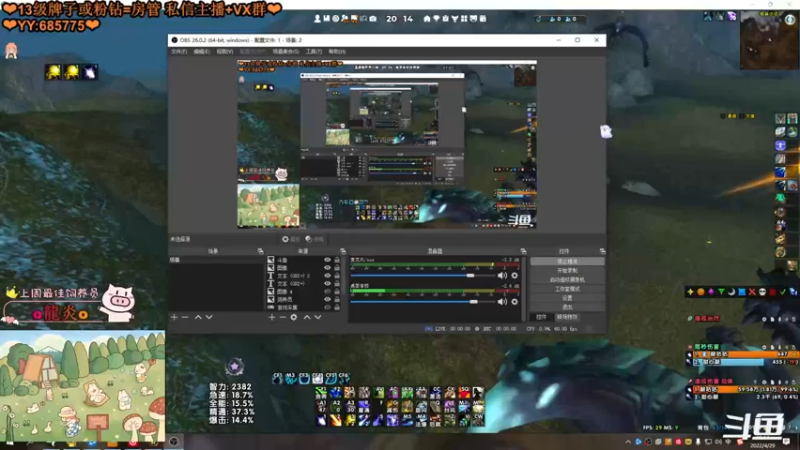Open the source 属性 properties button
800x450 pixels.
coord(291,239)
